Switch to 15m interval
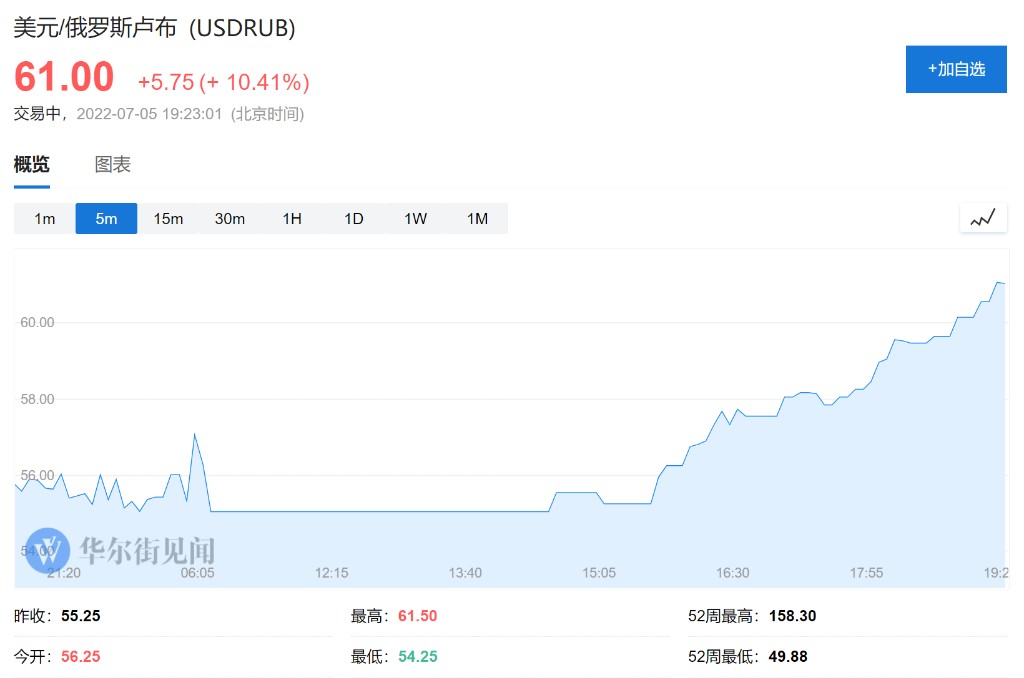The height and width of the screenshot is (678, 1024). [168, 219]
